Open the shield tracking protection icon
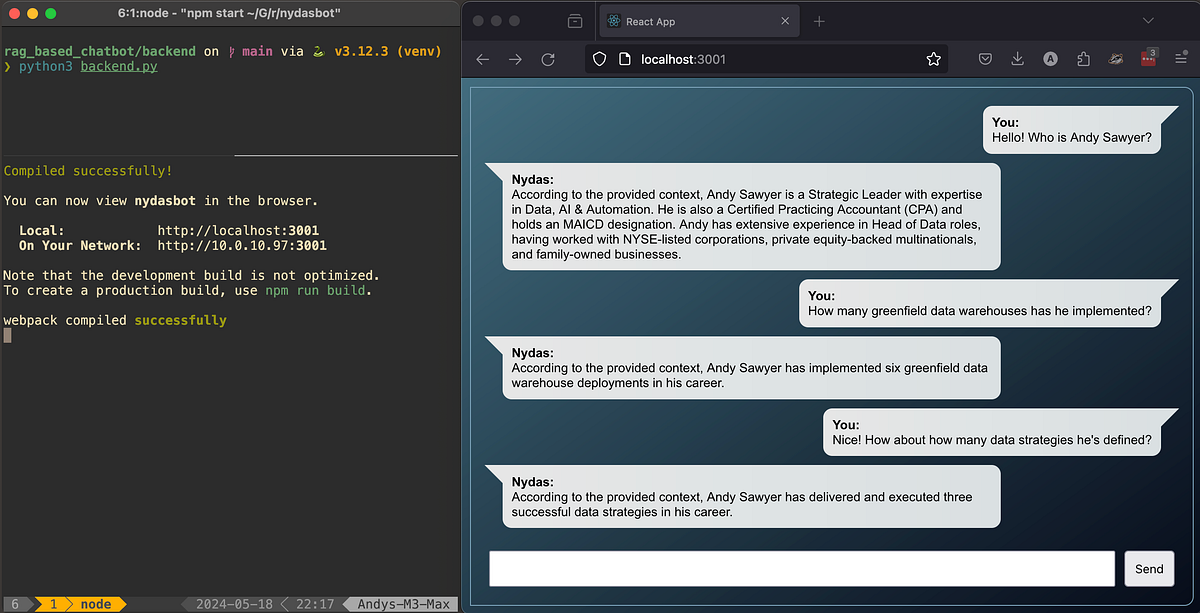Image resolution: width=1200 pixels, height=613 pixels. point(599,58)
